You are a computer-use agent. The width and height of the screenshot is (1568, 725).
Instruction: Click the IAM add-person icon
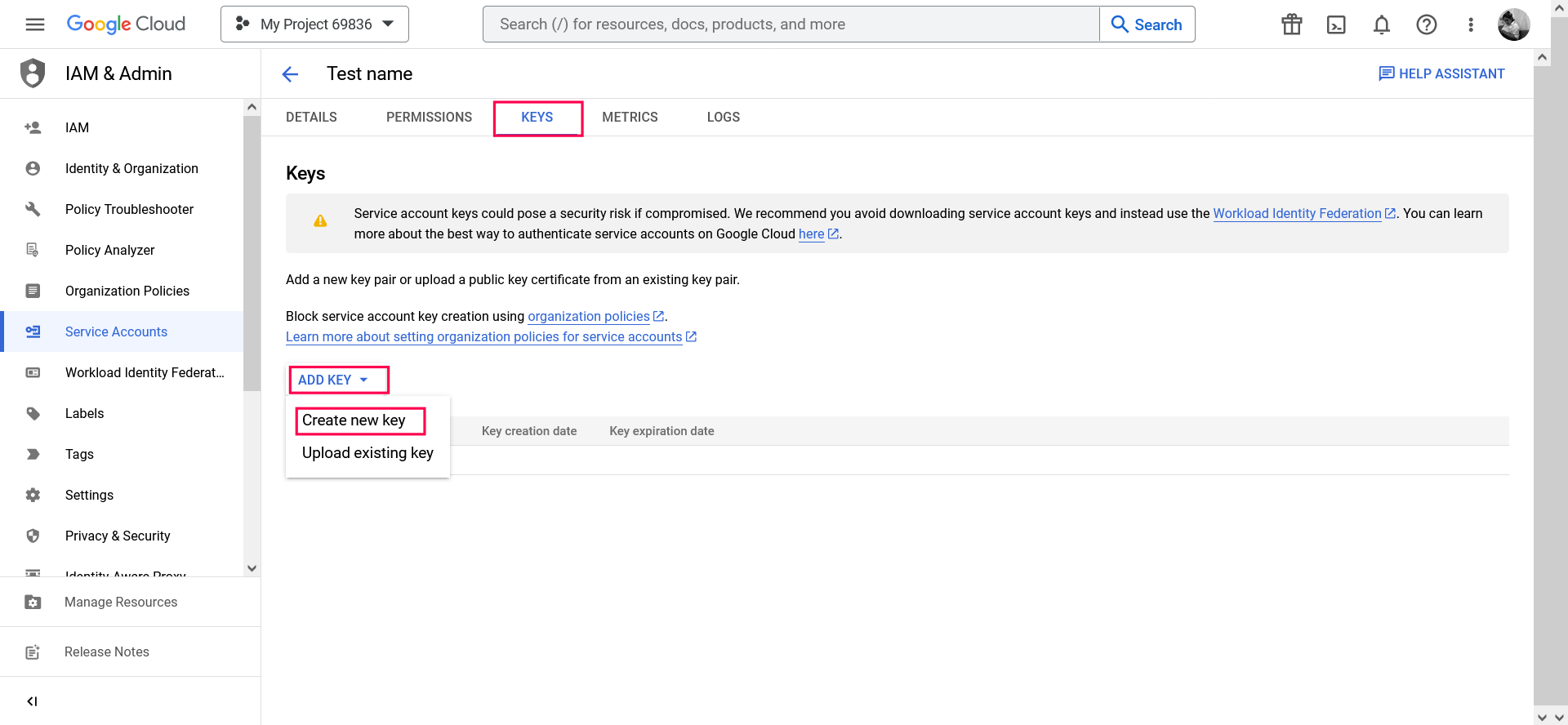(x=33, y=127)
